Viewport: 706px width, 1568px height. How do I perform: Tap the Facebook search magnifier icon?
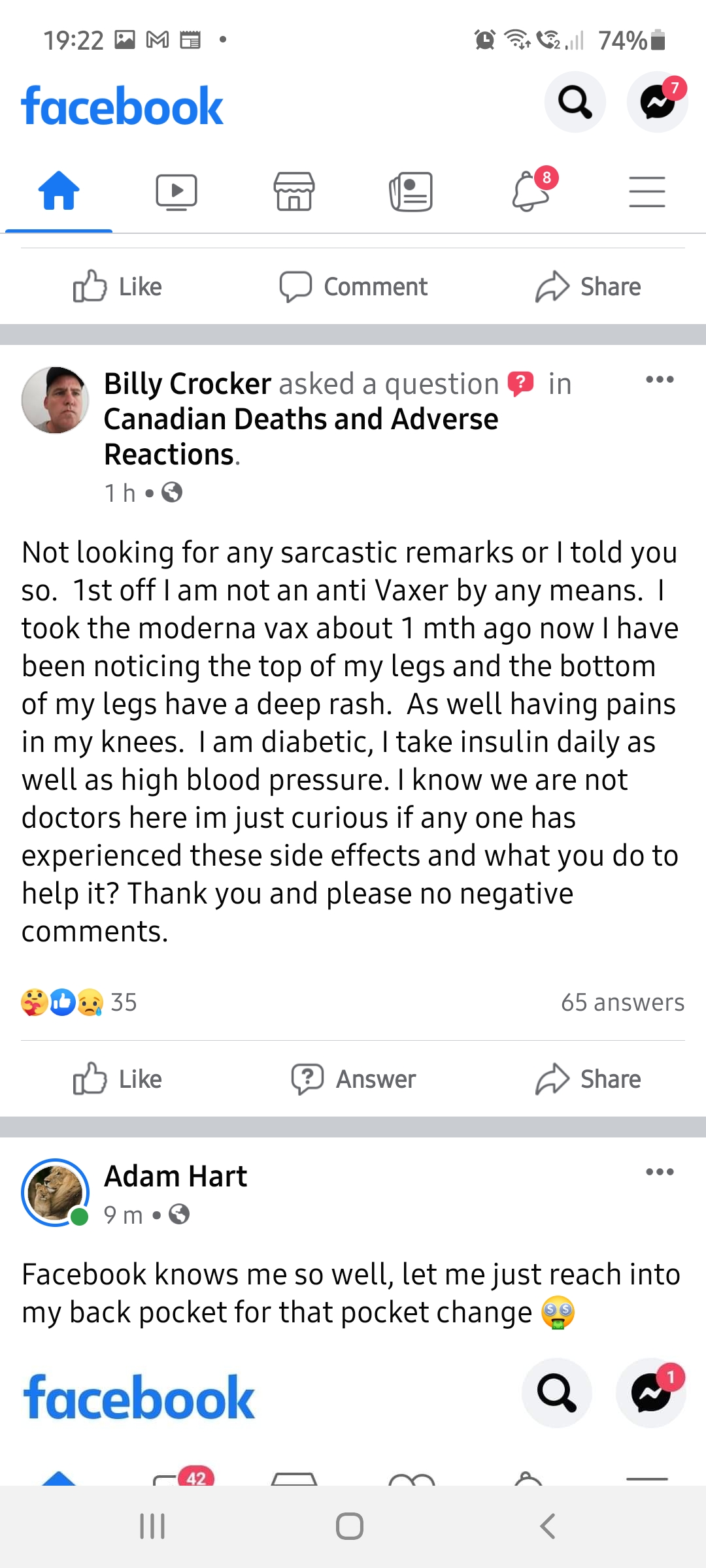click(x=575, y=103)
